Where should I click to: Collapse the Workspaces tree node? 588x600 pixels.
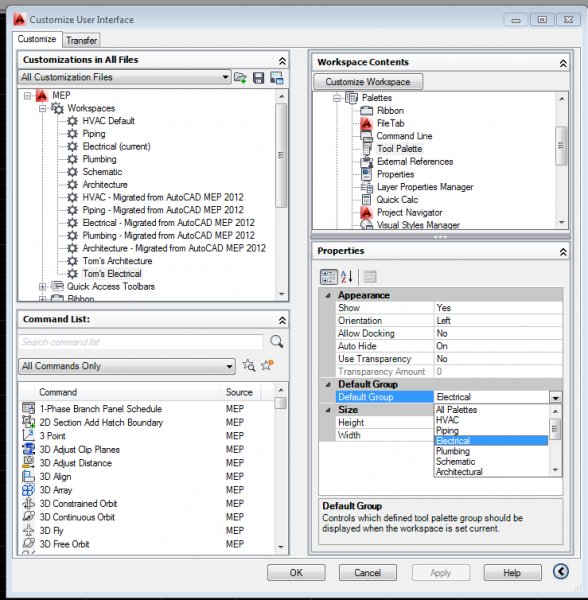click(x=42, y=108)
